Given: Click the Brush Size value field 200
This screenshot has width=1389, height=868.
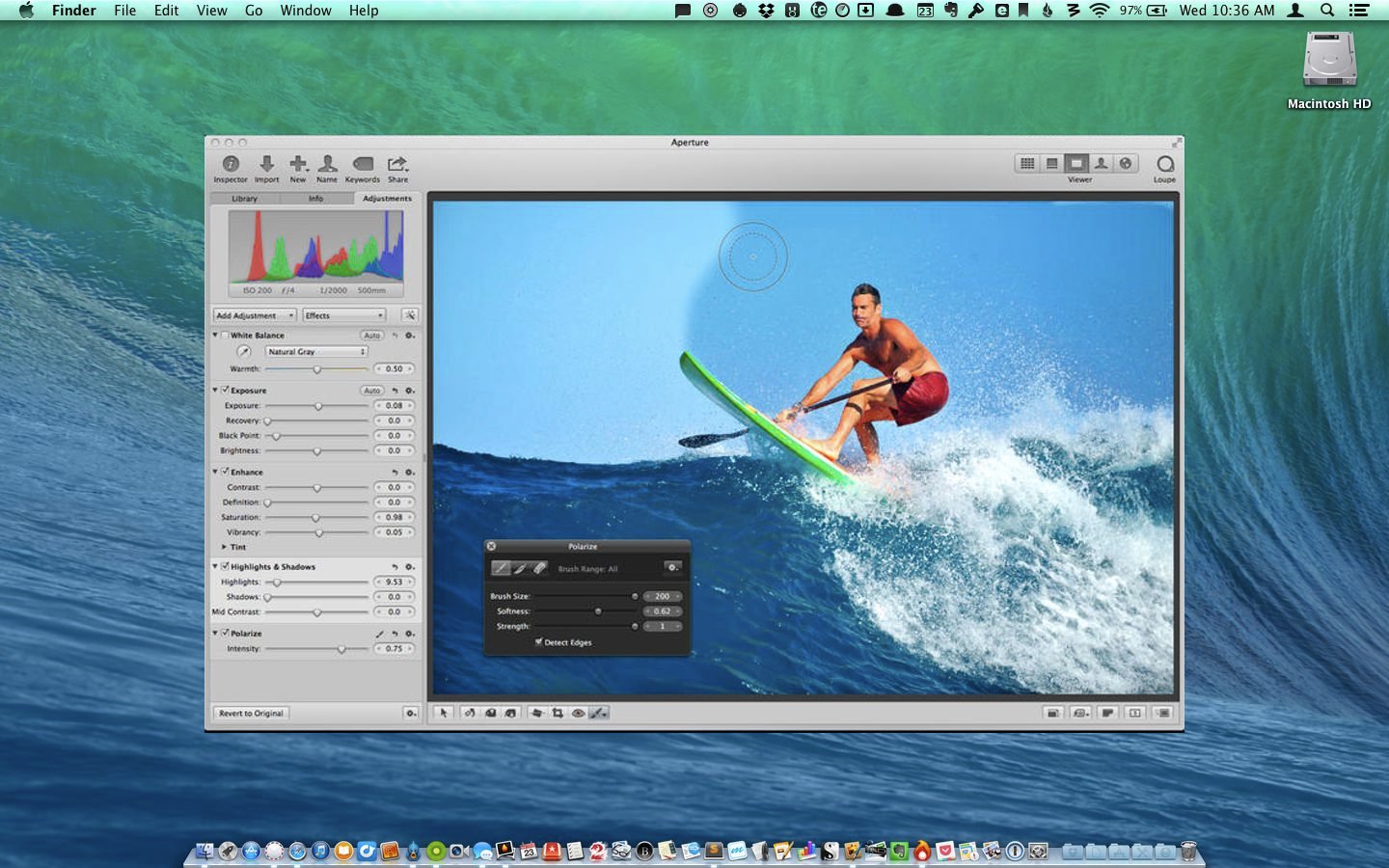Looking at the screenshot, I should pyautogui.click(x=663, y=596).
